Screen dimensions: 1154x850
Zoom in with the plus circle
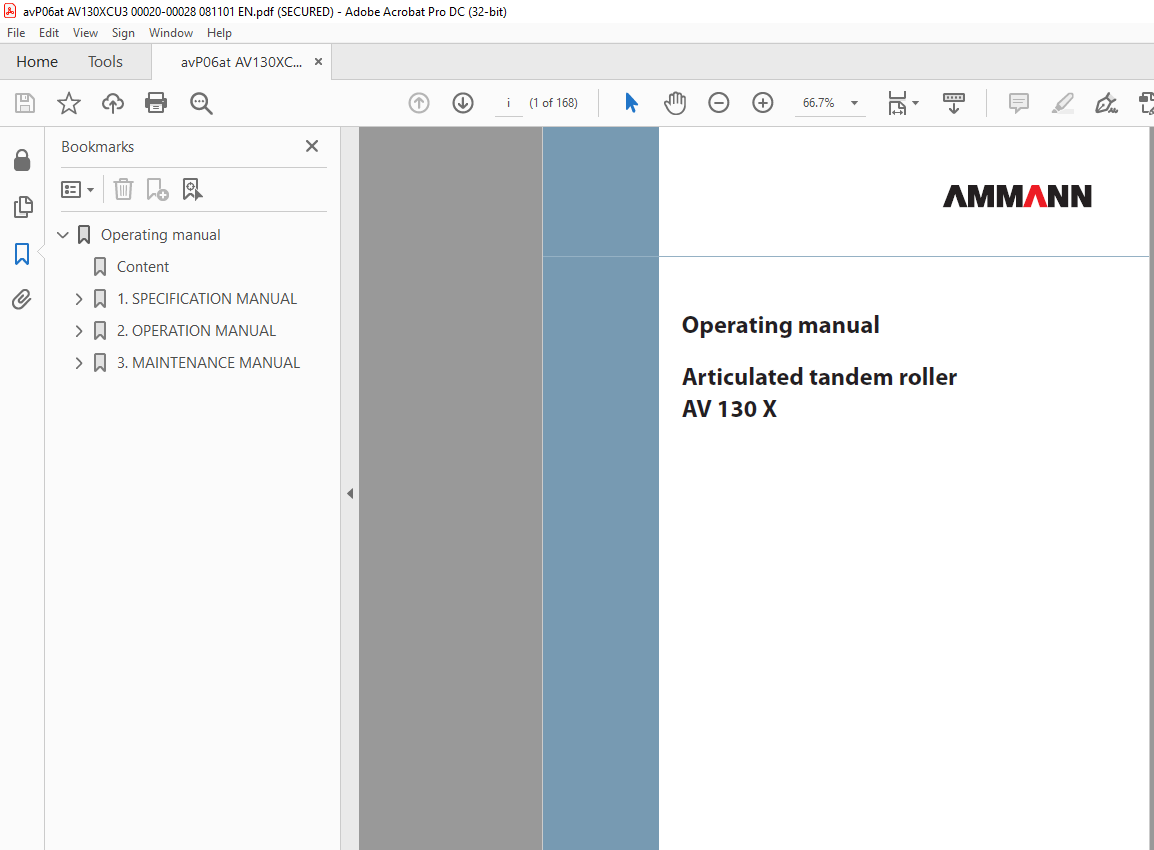click(762, 103)
